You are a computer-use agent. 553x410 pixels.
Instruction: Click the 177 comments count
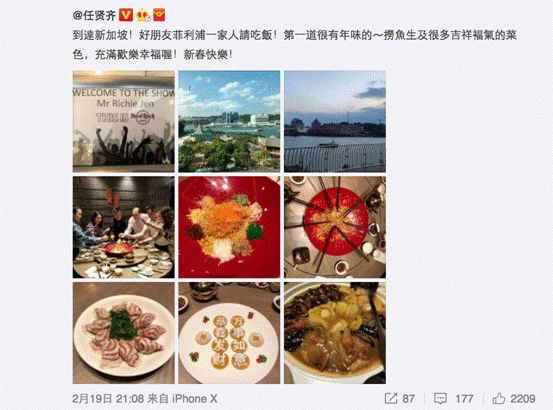click(464, 399)
